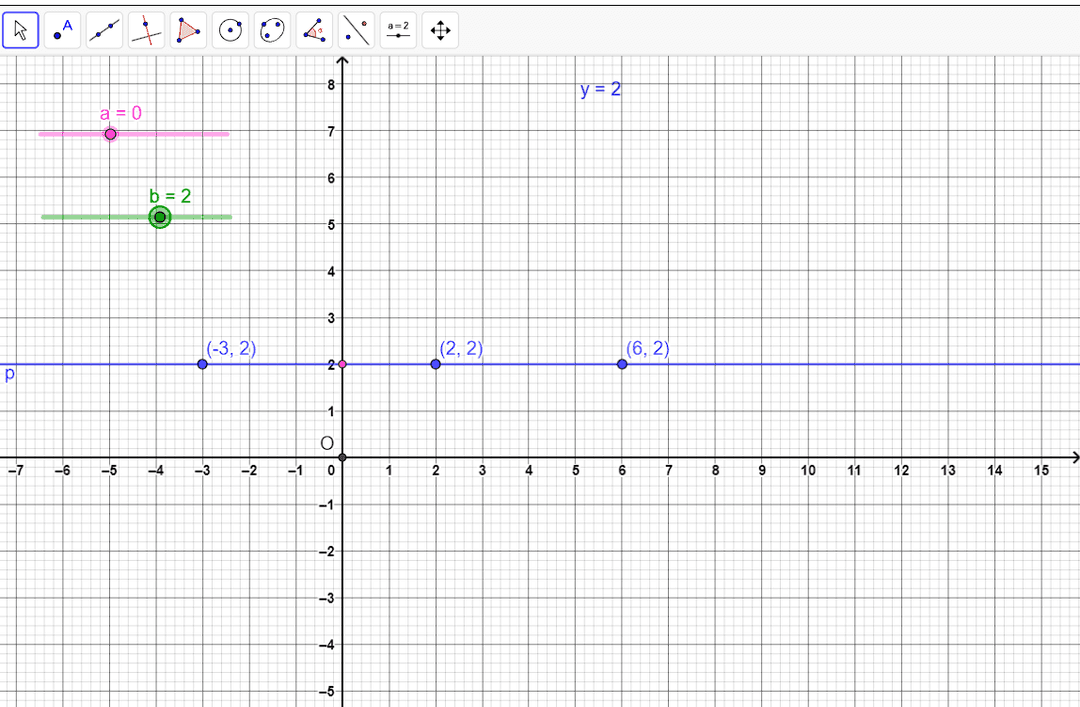Click the y = 2 equation label

(600, 90)
